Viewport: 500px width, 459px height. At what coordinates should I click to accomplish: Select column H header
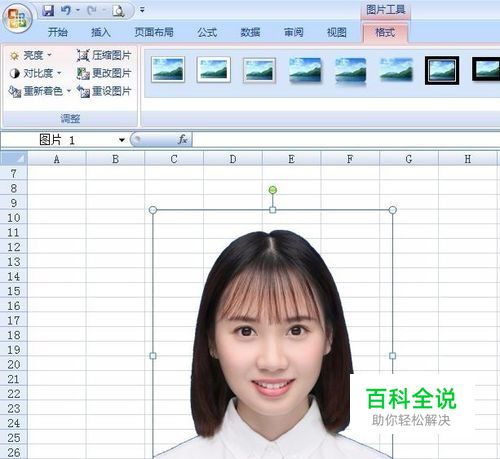(x=469, y=159)
